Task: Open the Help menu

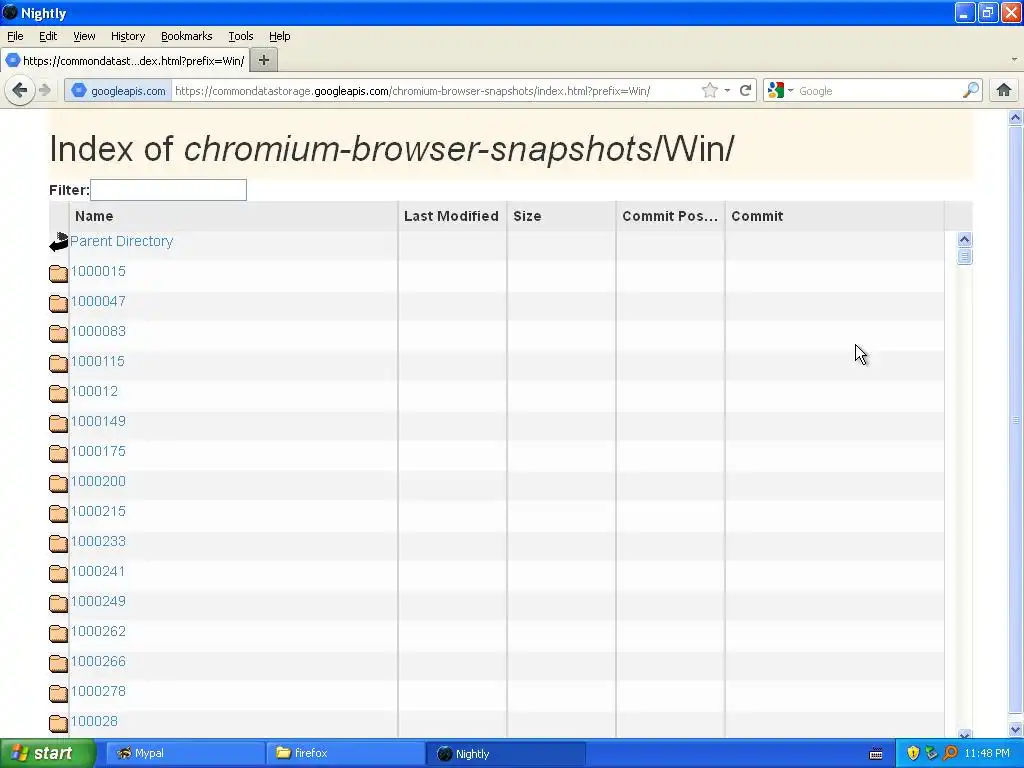Action: (x=280, y=36)
